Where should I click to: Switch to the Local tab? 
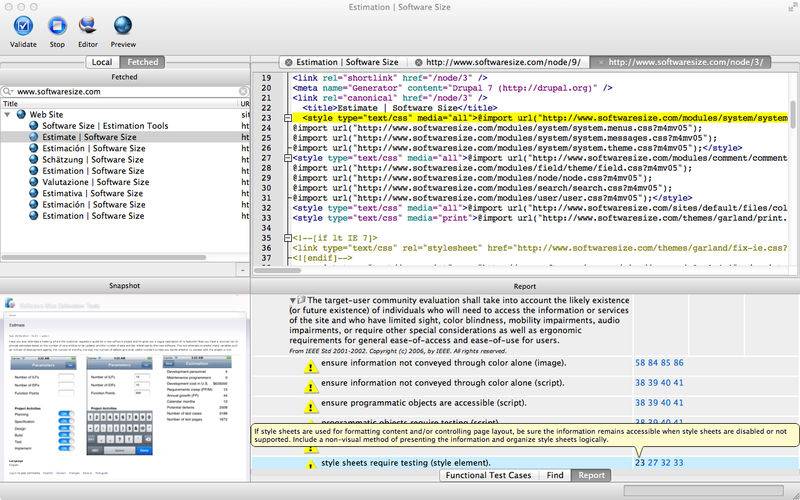[x=102, y=62]
